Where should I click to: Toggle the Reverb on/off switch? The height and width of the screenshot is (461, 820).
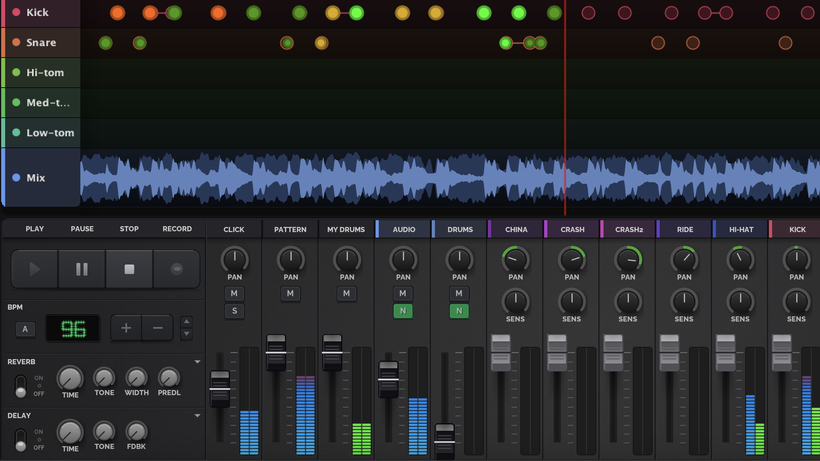click(20, 386)
